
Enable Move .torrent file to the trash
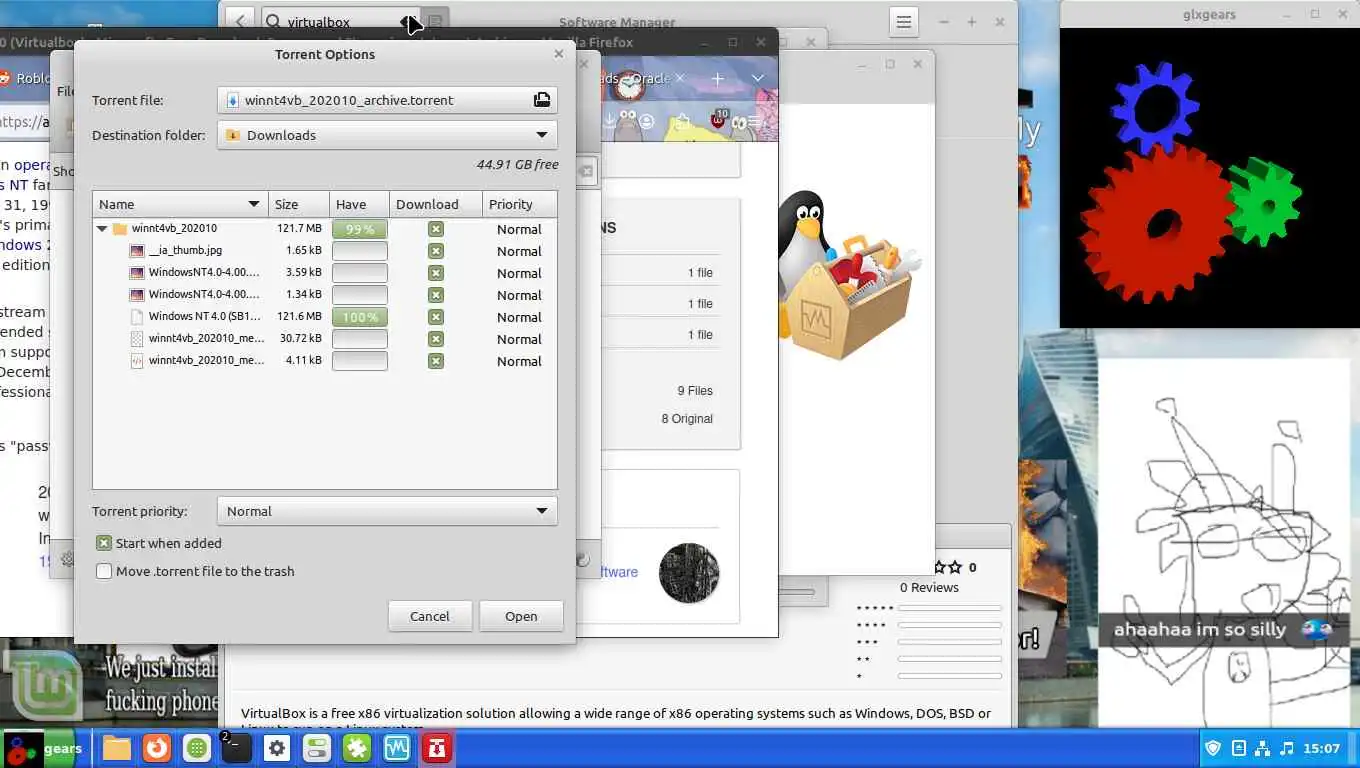tap(104, 571)
